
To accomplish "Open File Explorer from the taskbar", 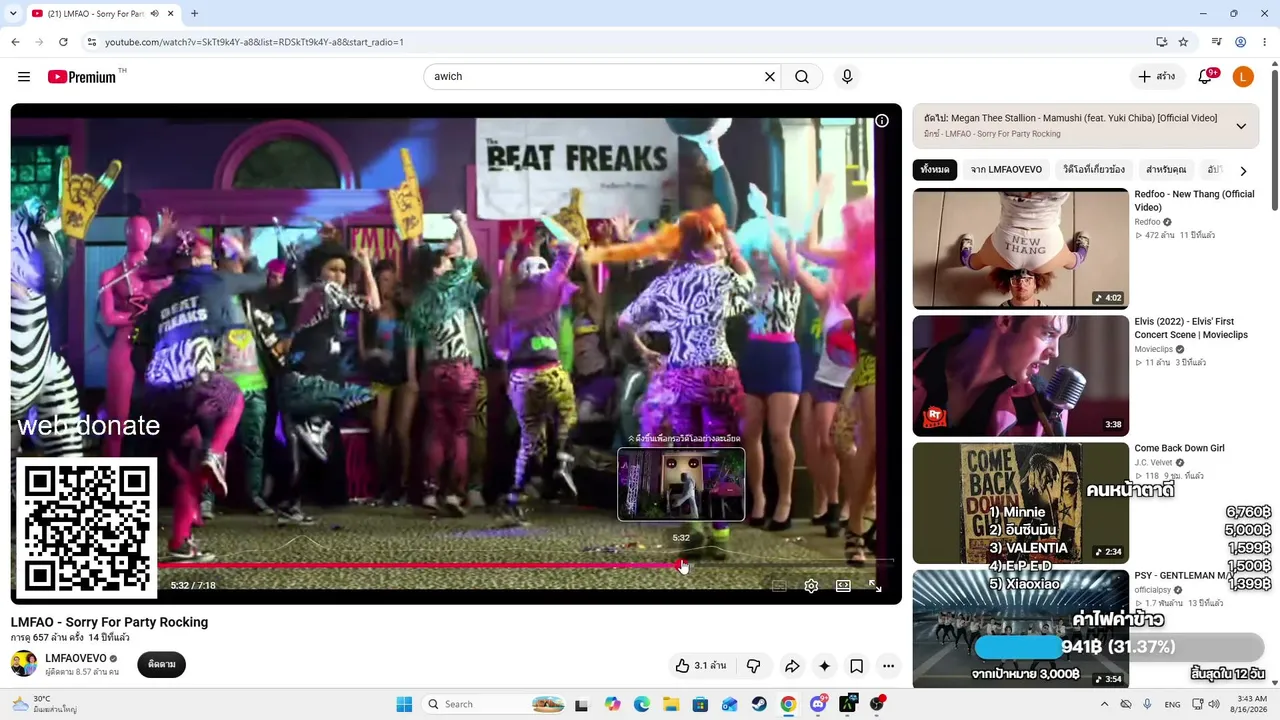I will (671, 704).
